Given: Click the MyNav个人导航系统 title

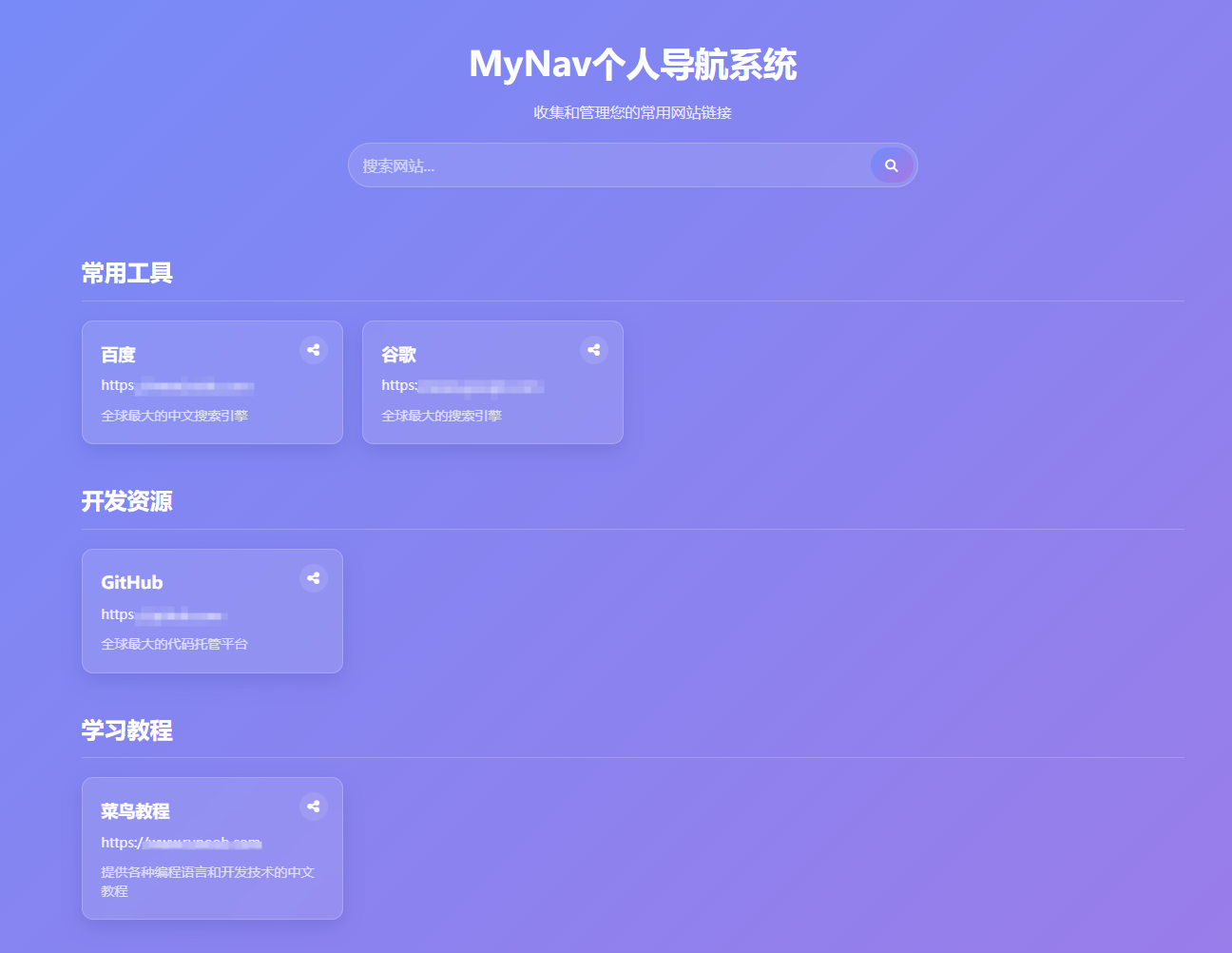Looking at the screenshot, I should (631, 65).
